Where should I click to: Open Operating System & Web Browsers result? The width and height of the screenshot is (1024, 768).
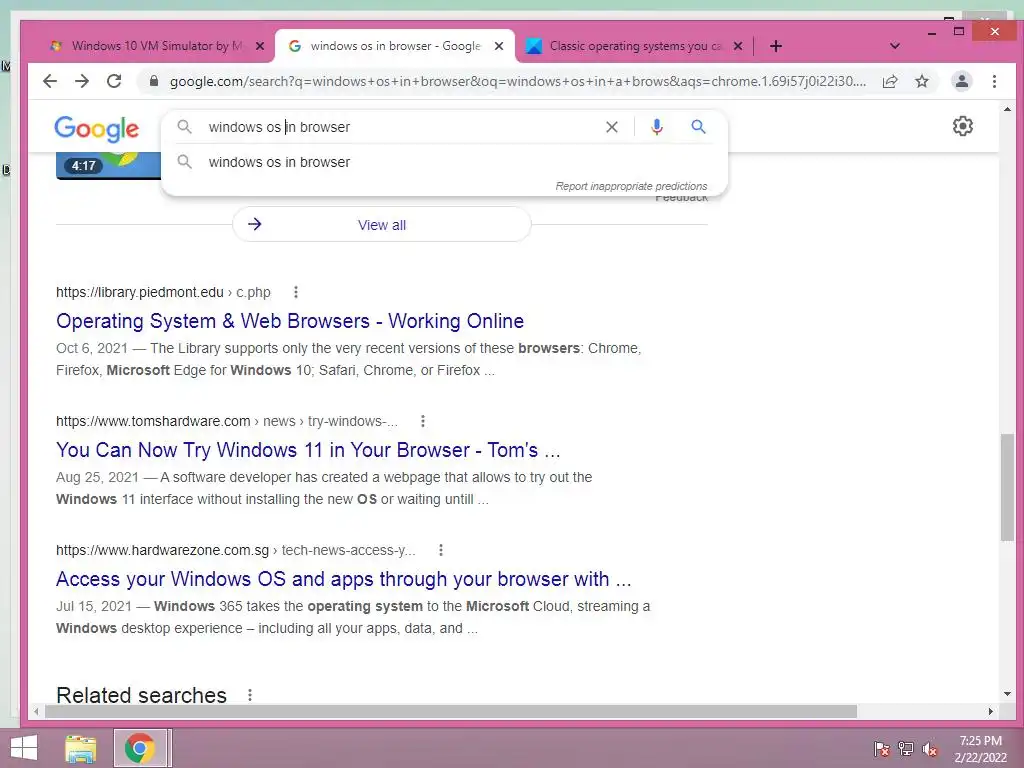[290, 321]
